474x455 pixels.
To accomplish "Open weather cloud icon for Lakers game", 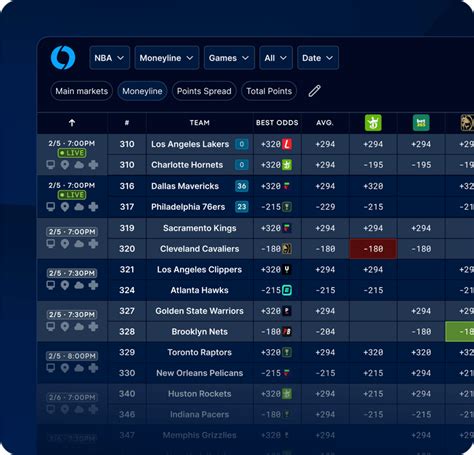I will 79,165.
